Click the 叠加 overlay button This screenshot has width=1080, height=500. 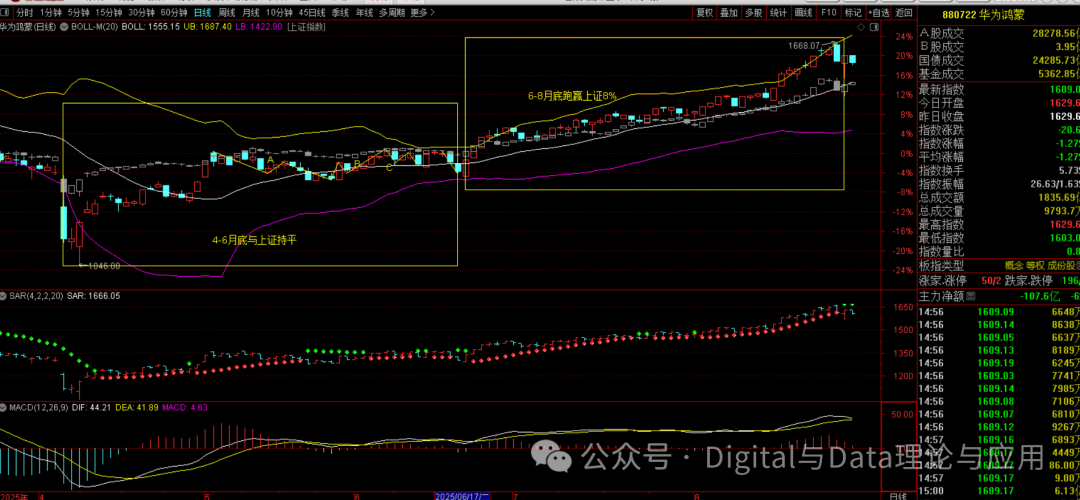point(729,12)
